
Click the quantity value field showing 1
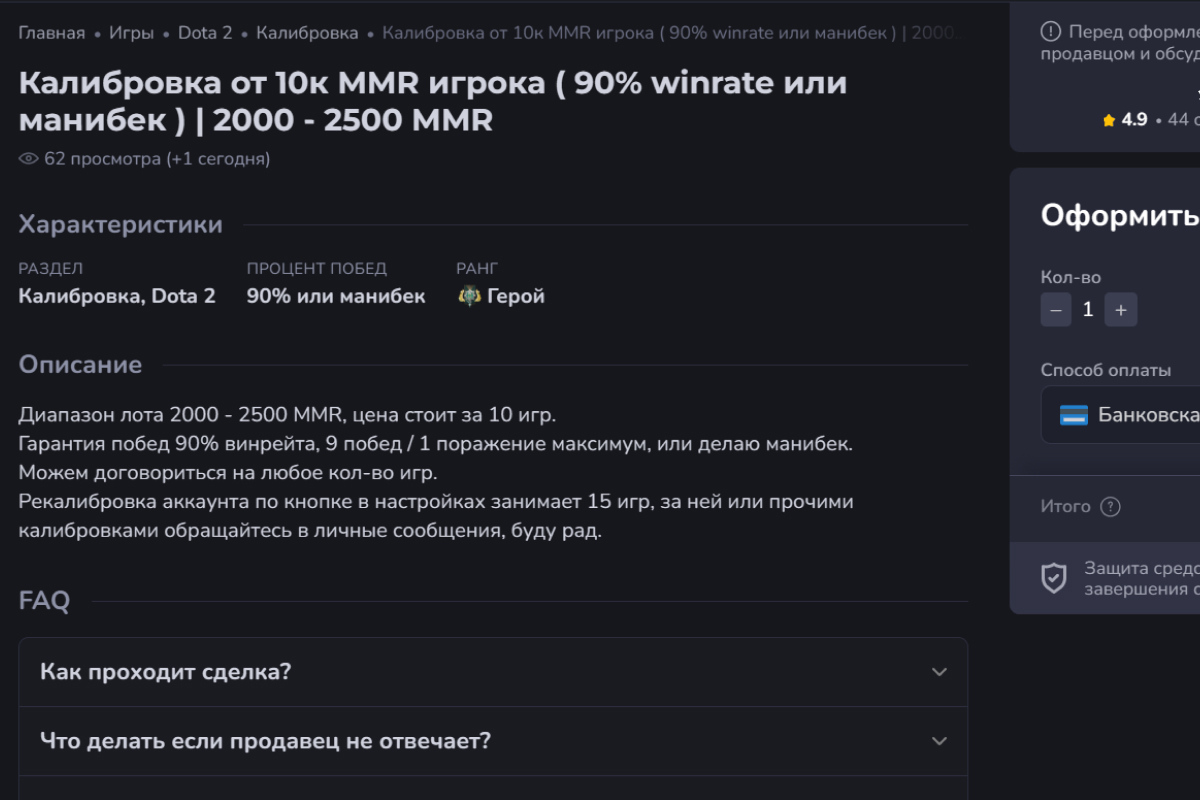tap(1088, 310)
